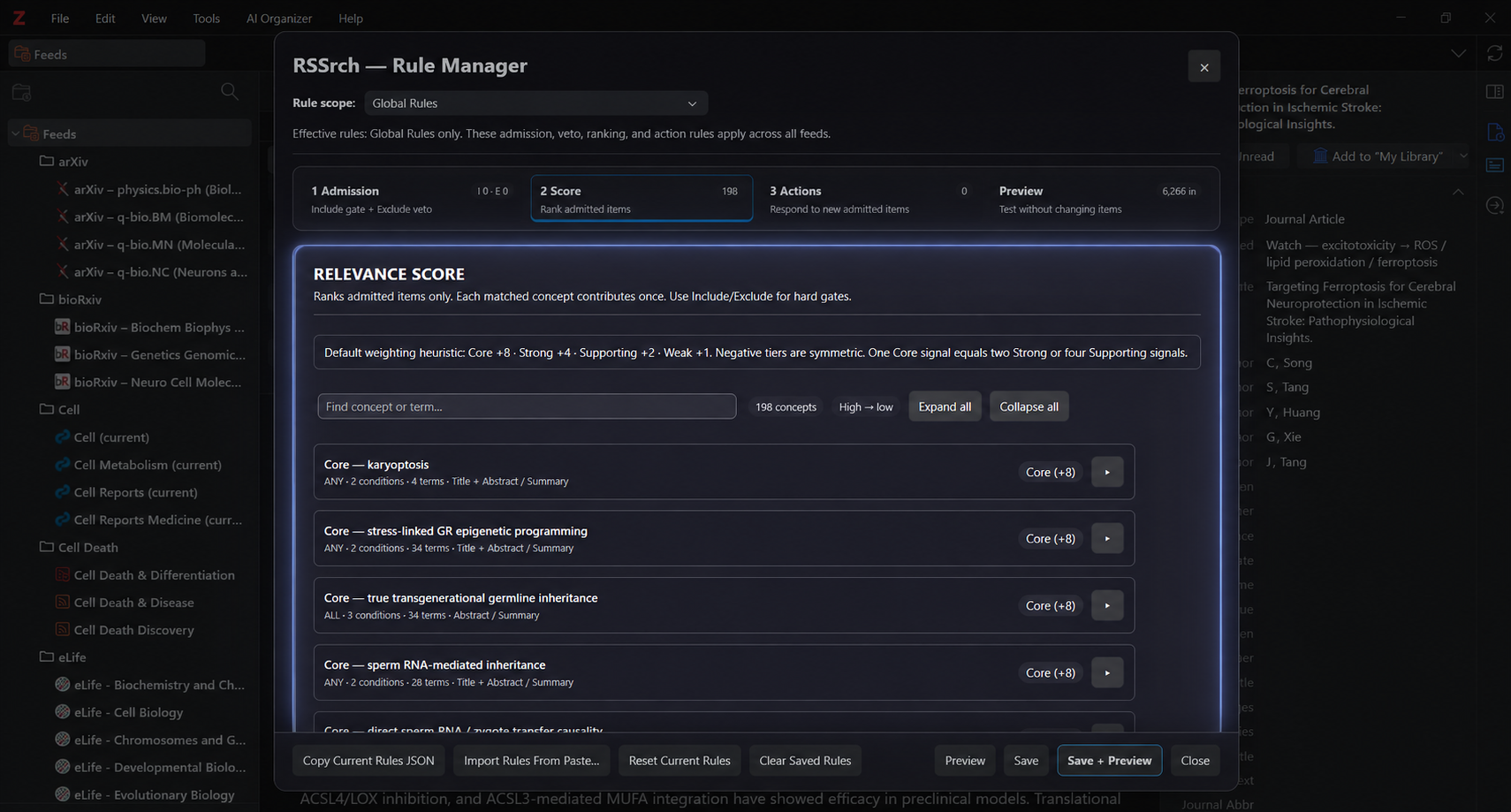1511x812 pixels.
Task: Click the Save + Preview button
Action: 1109,761
